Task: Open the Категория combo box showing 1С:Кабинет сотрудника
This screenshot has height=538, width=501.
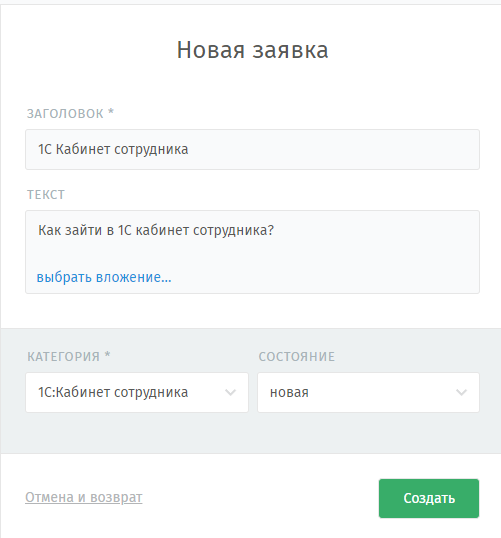Action: click(137, 393)
